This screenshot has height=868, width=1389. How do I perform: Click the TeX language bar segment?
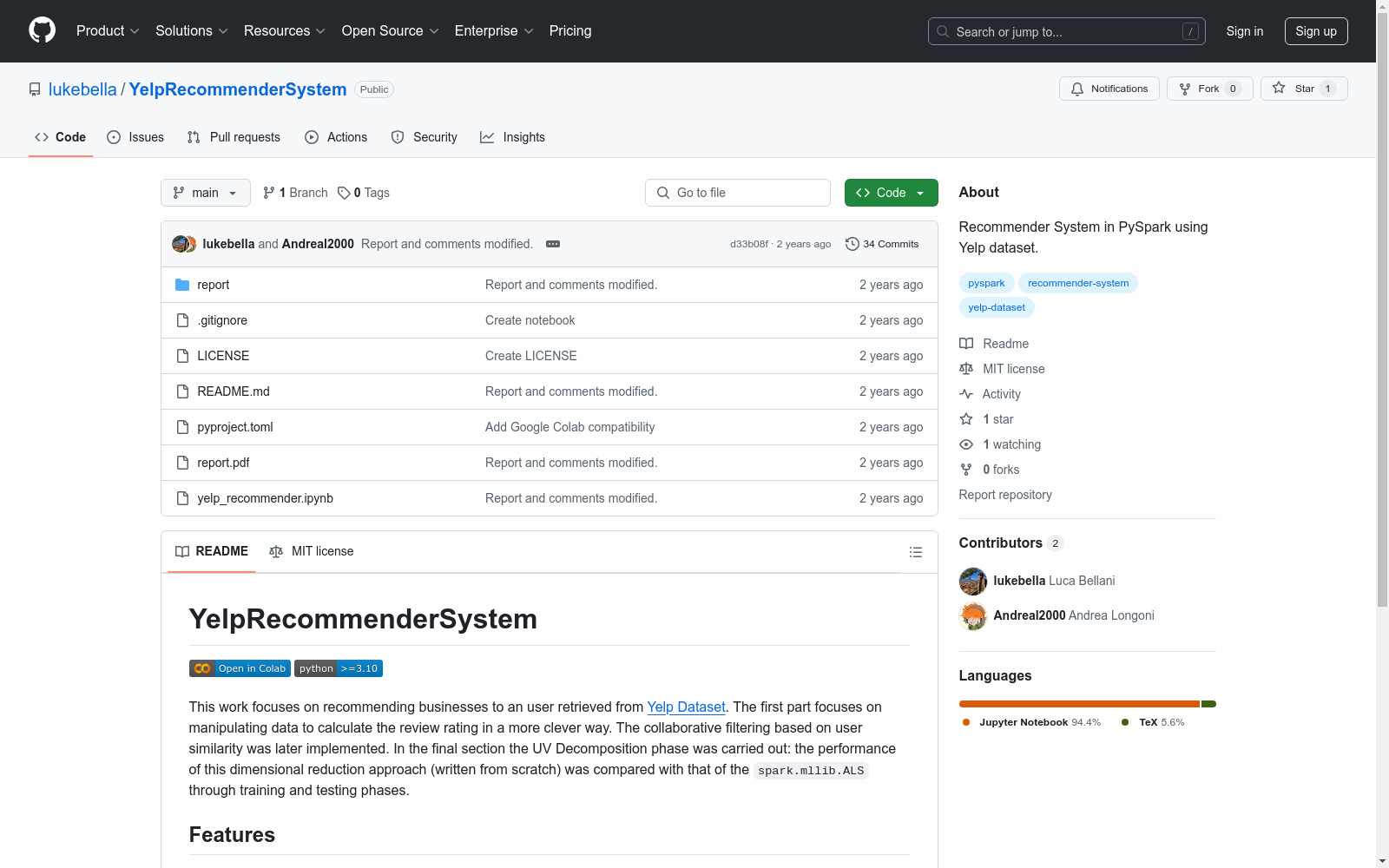click(x=1208, y=704)
